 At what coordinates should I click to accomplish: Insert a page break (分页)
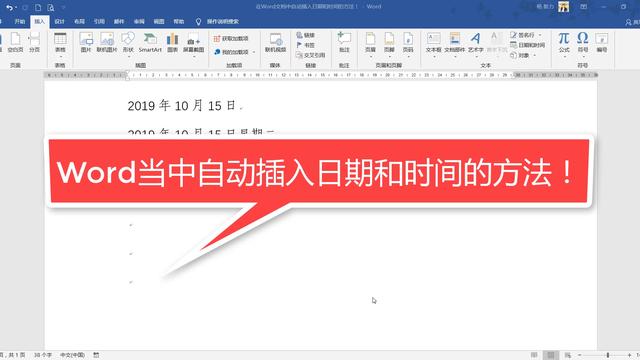[x=34, y=43]
